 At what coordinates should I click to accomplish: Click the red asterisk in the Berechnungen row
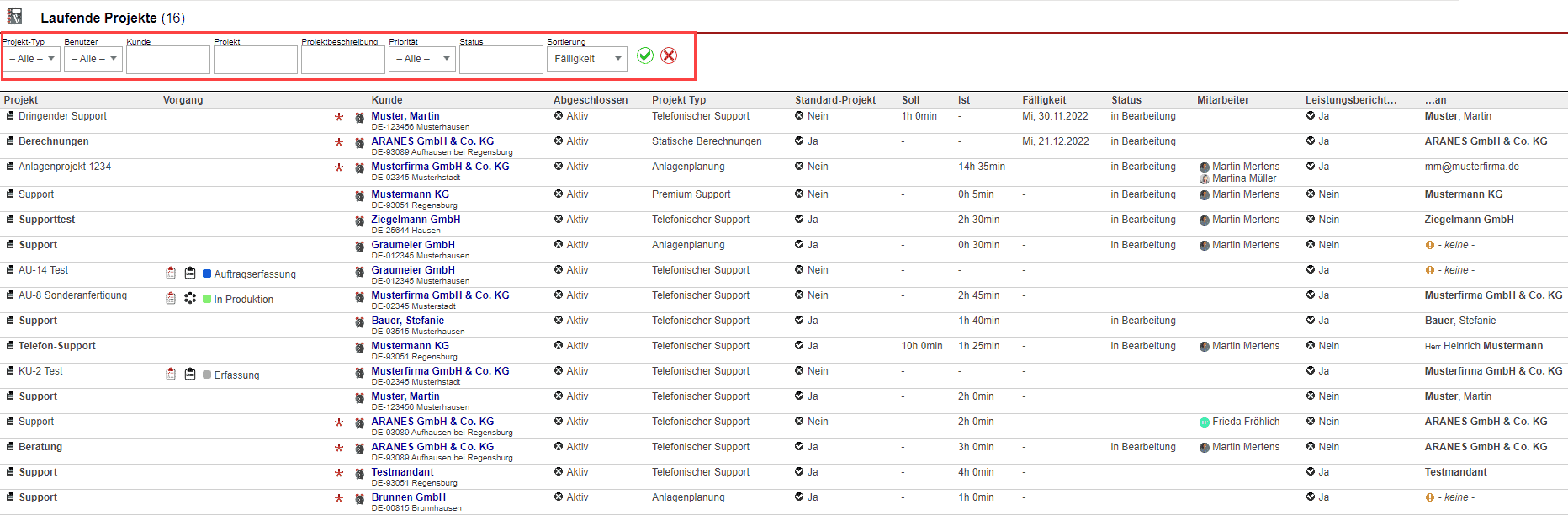(339, 143)
